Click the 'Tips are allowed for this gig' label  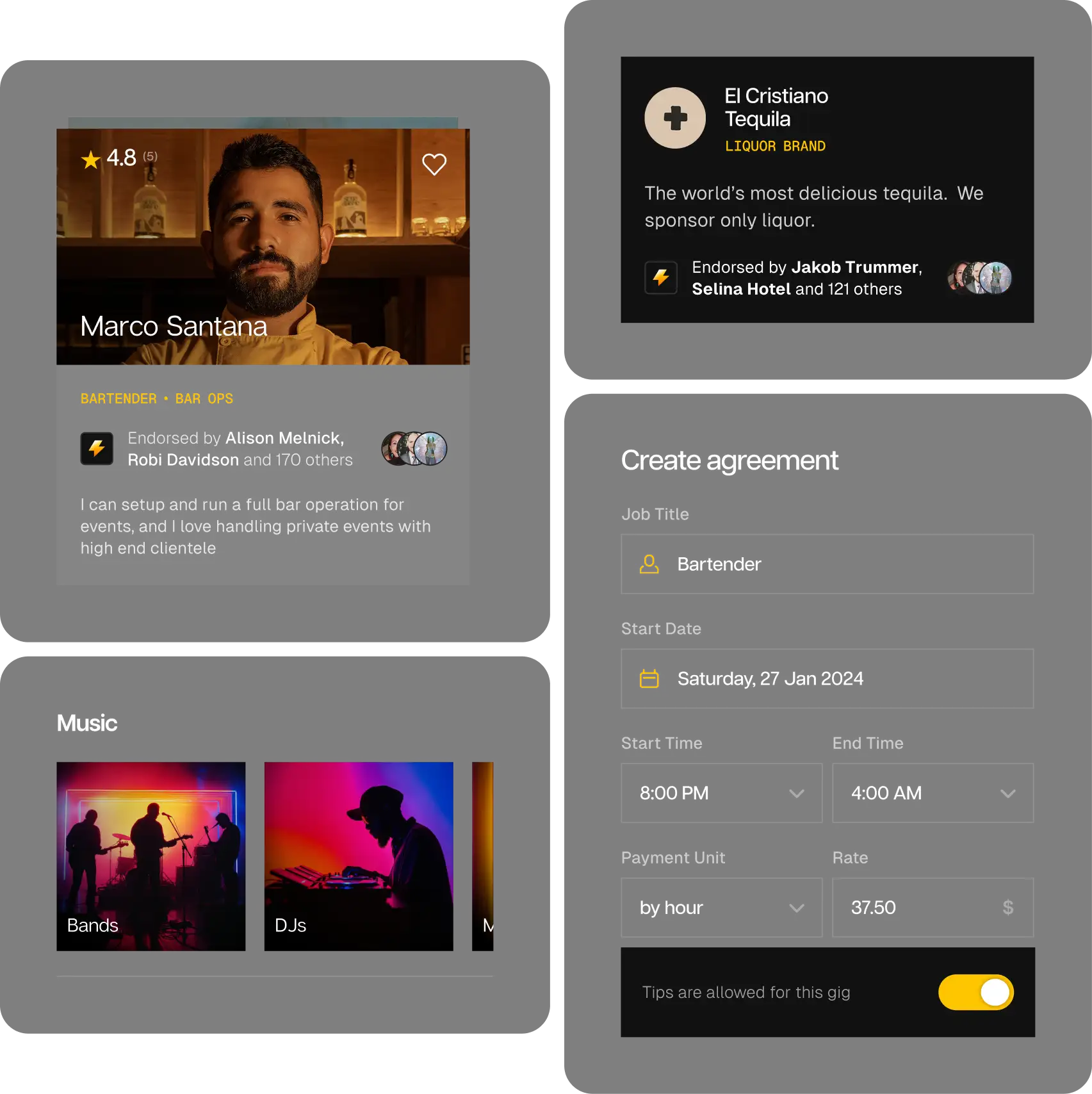pyautogui.click(x=746, y=992)
